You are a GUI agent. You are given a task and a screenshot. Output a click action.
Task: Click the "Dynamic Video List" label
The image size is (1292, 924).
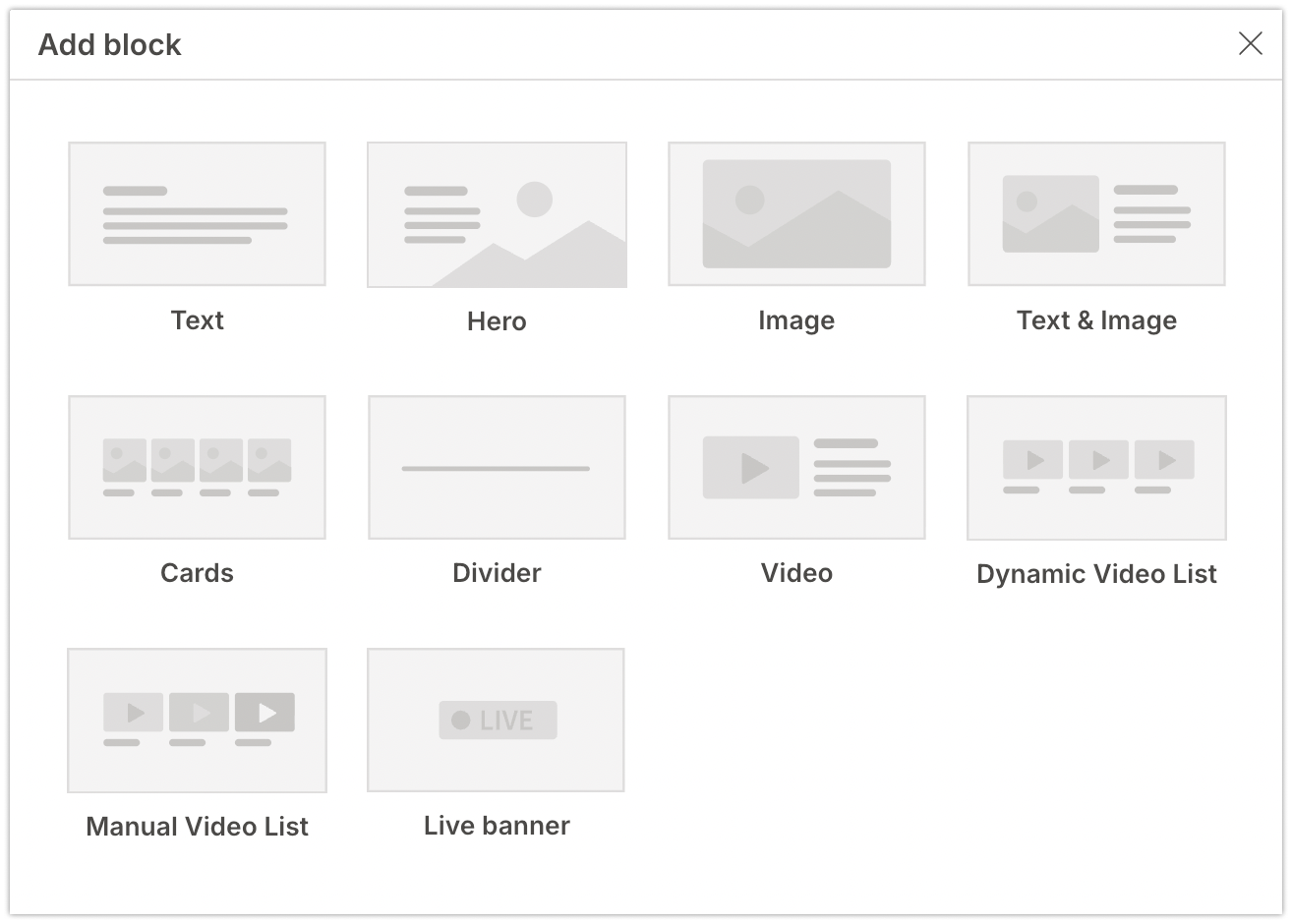pos(1096,574)
